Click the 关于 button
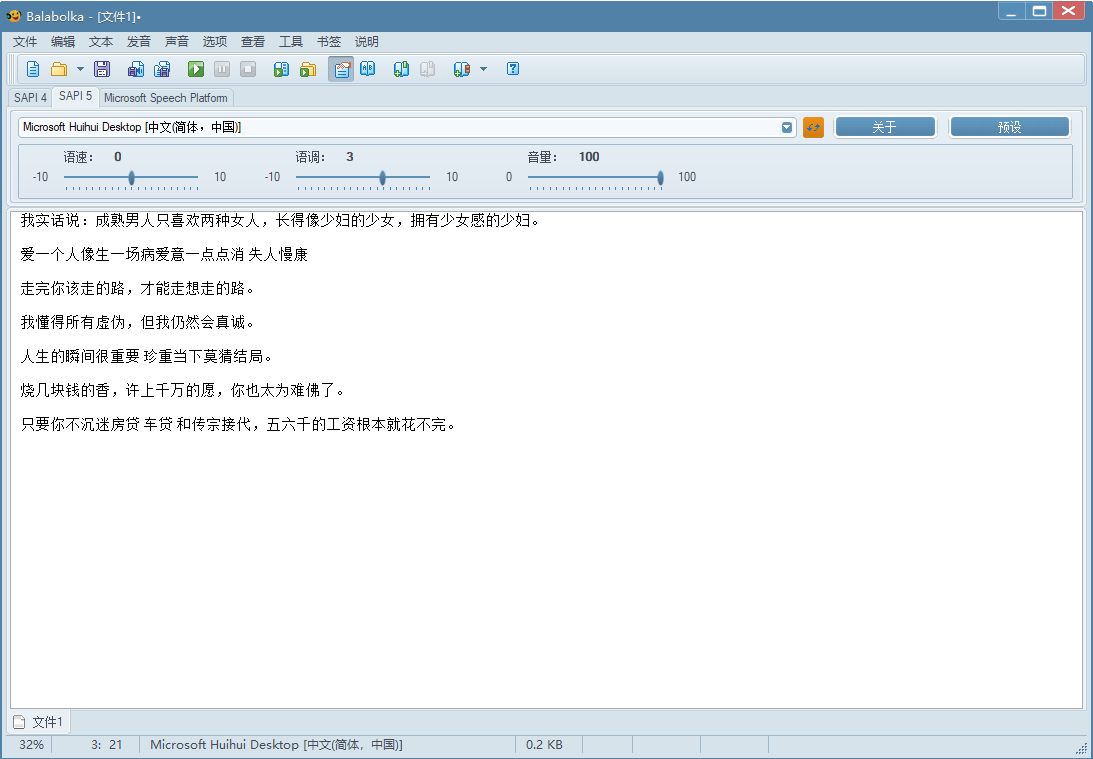1093x759 pixels. pyautogui.click(x=885, y=128)
